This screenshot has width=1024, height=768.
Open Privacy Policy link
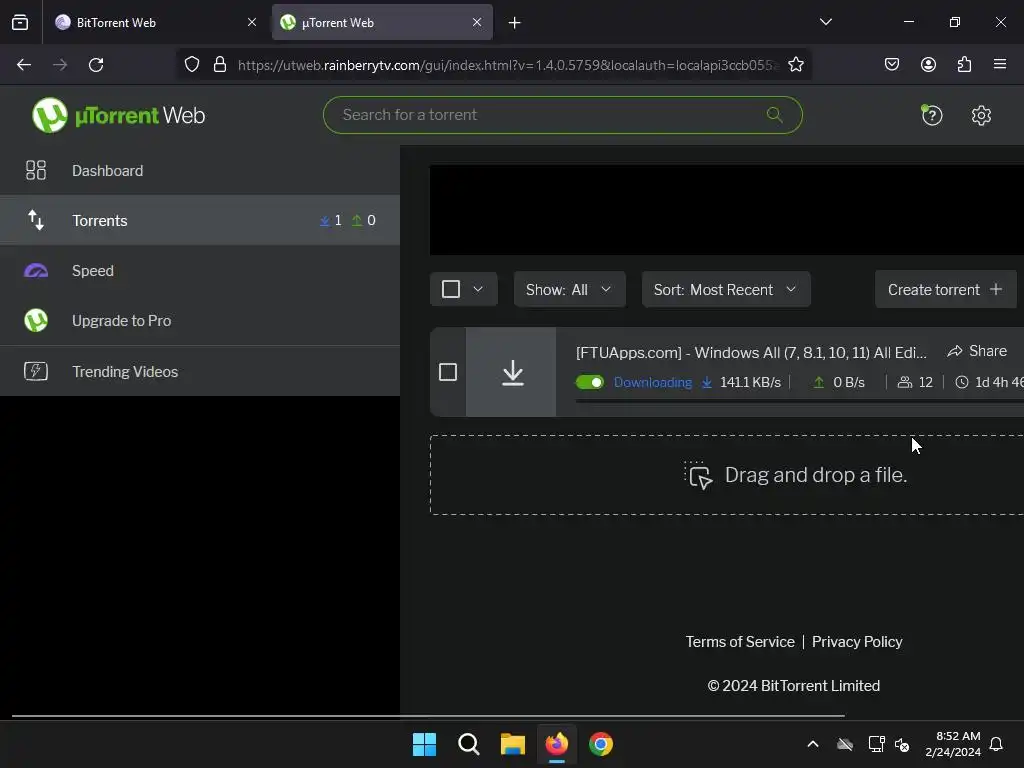click(x=857, y=642)
